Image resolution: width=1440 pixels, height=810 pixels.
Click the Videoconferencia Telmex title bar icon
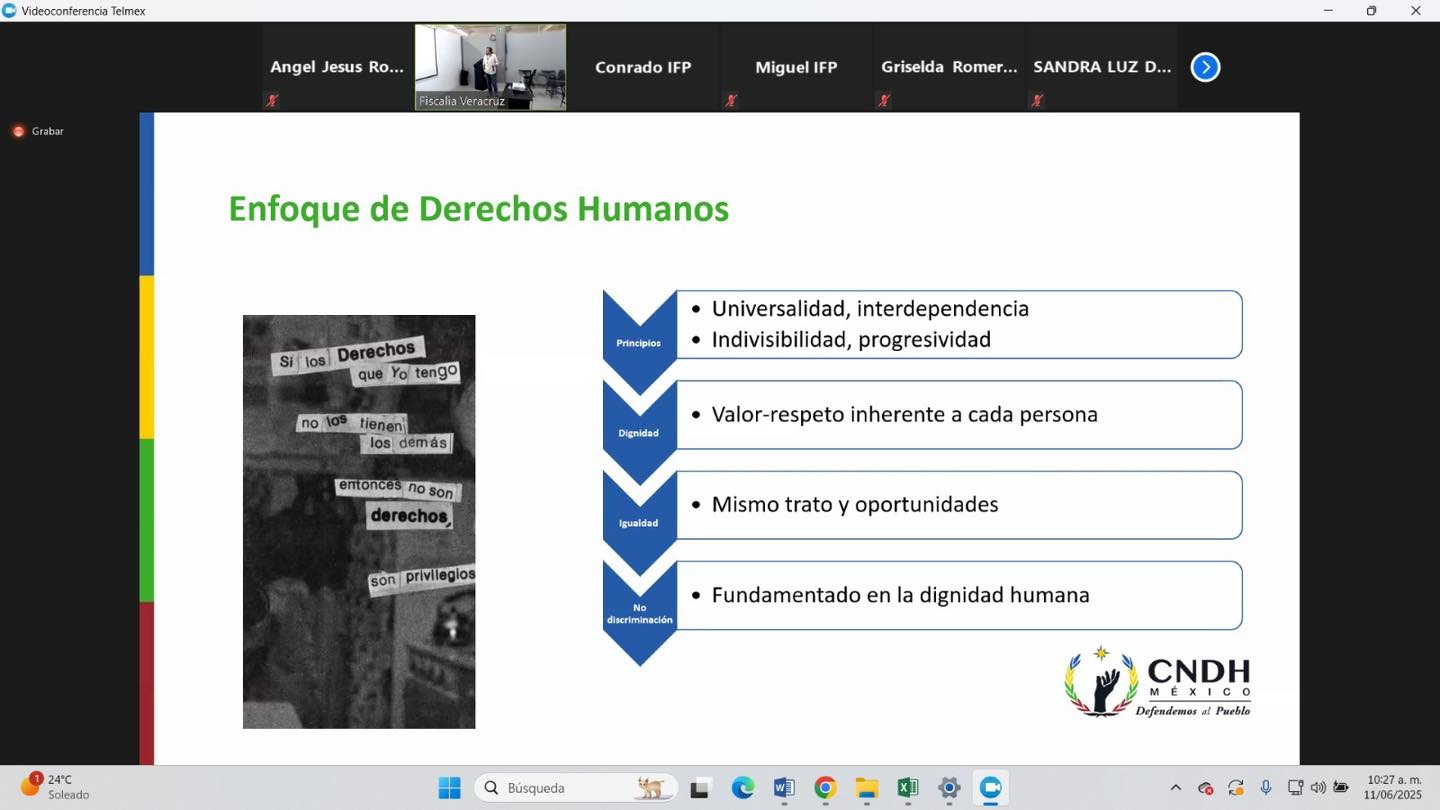(x=10, y=10)
